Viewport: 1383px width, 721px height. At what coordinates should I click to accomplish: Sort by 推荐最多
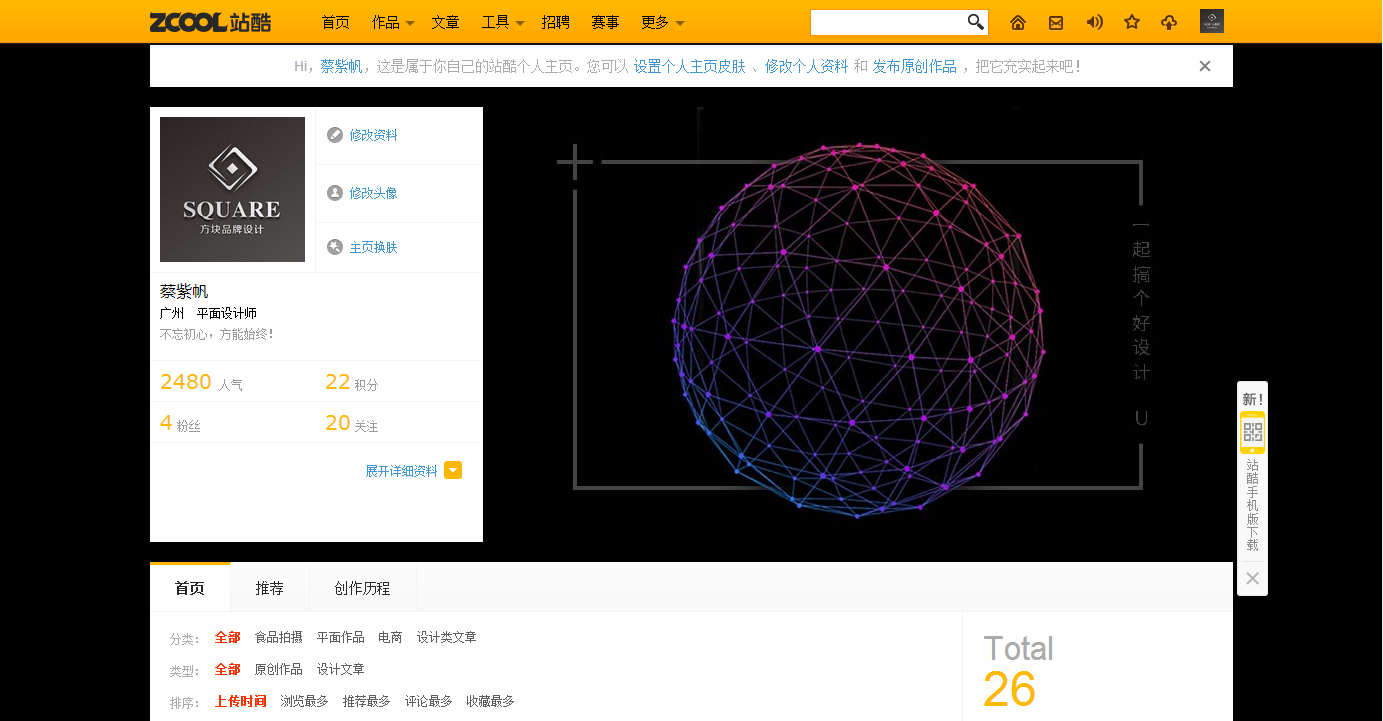(367, 701)
